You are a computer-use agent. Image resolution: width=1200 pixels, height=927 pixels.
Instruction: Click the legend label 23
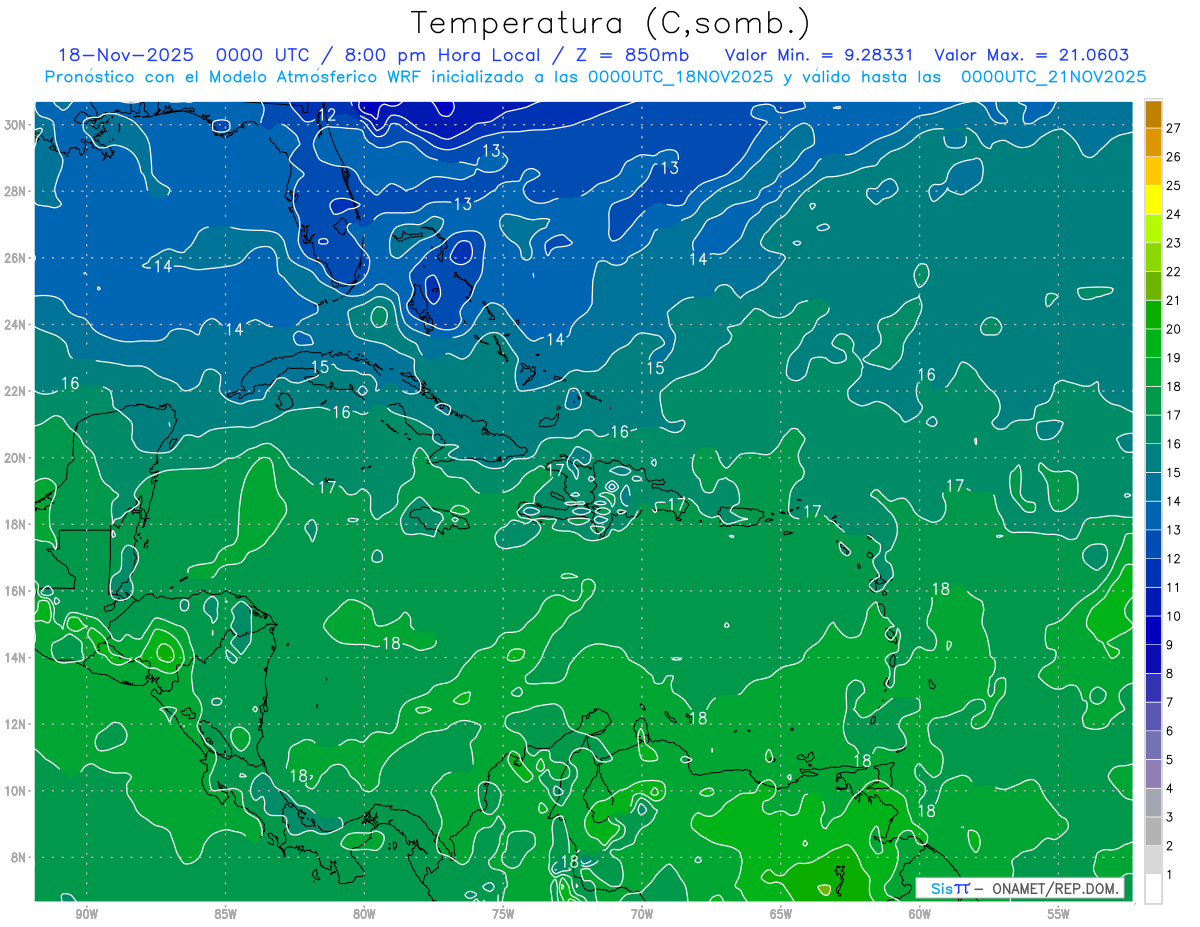coord(1173,243)
